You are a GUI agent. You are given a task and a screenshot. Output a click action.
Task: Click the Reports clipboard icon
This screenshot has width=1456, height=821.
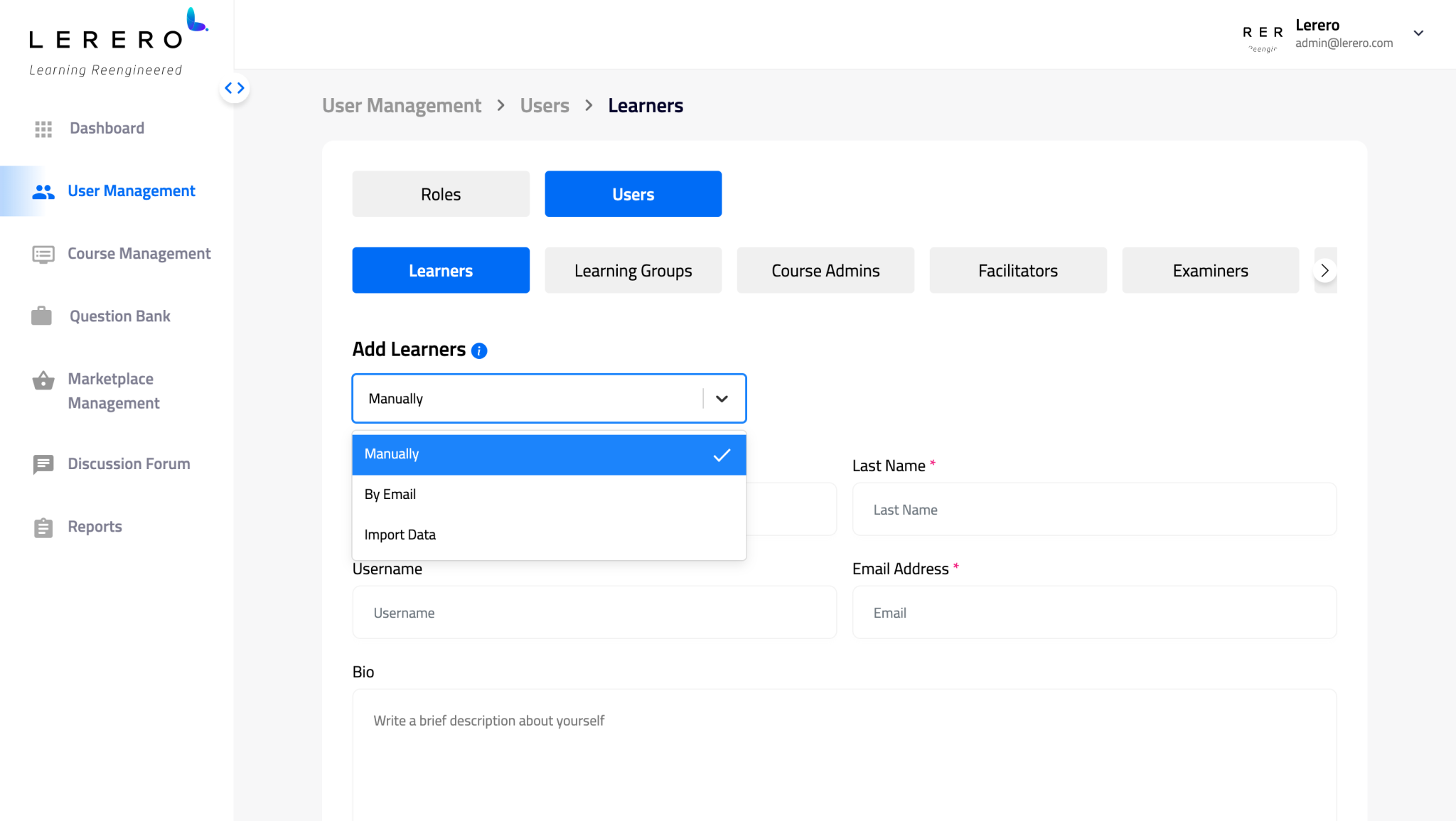pos(43,527)
